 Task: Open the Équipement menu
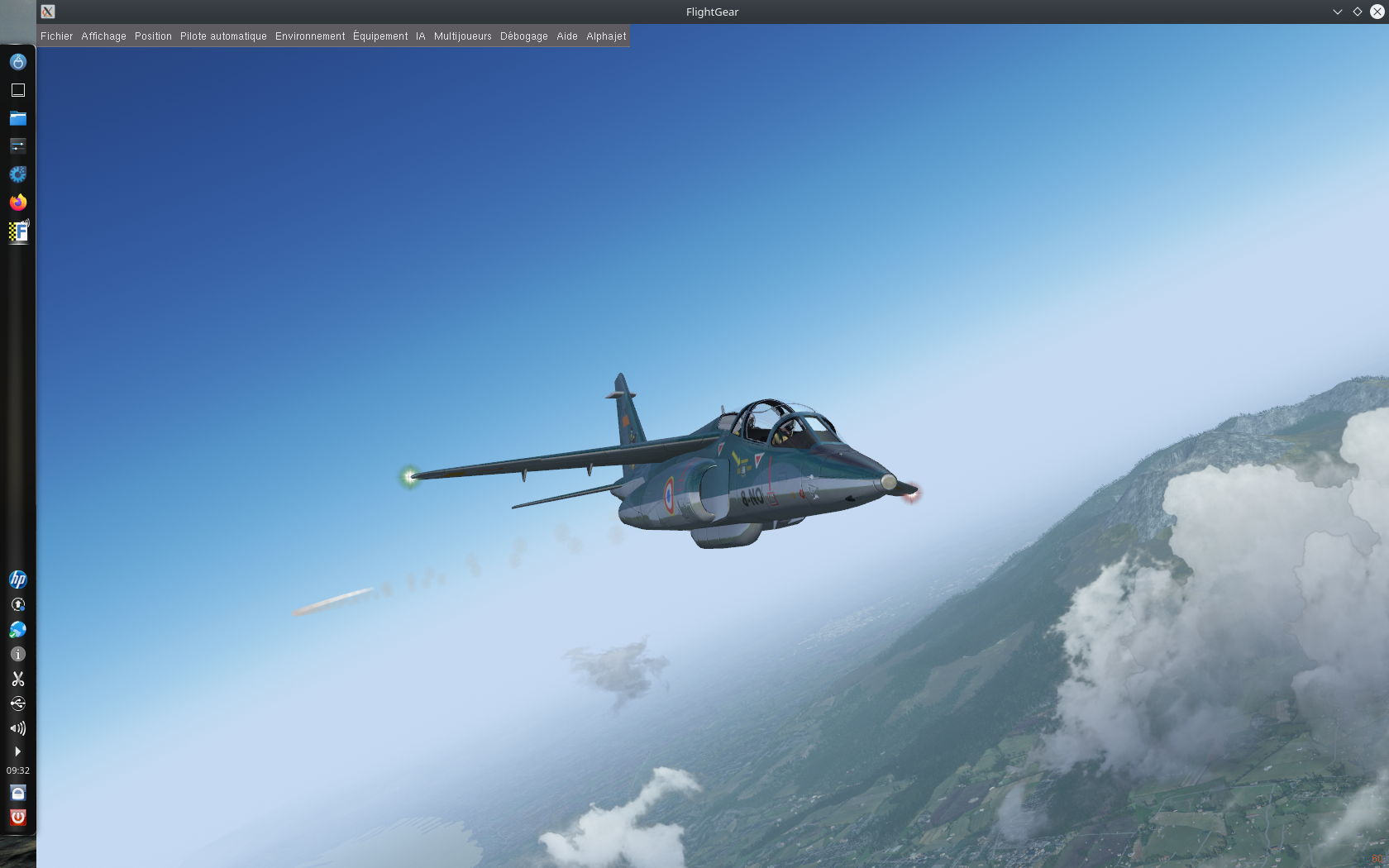pos(380,36)
